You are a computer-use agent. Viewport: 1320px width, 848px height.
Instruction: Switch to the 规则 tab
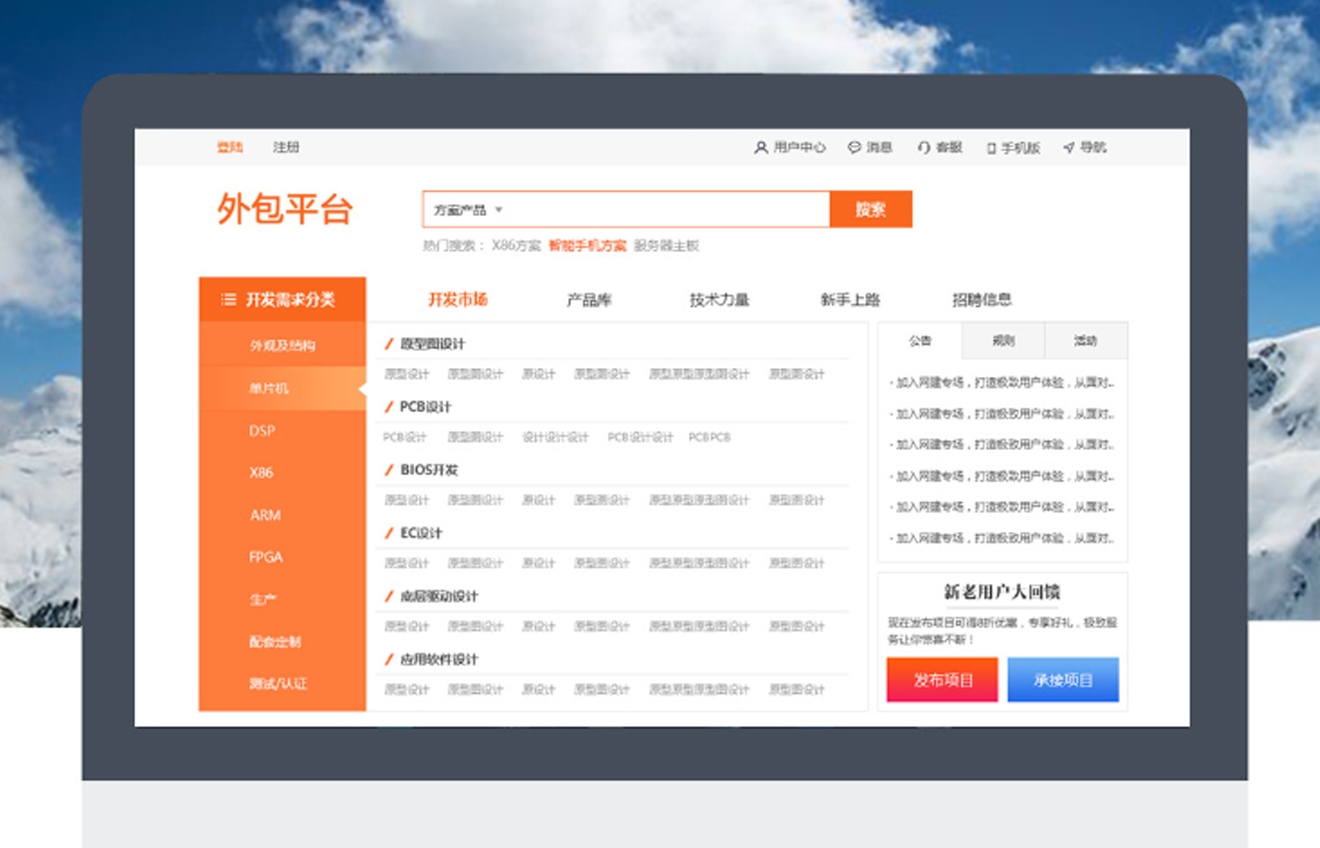tap(1003, 341)
